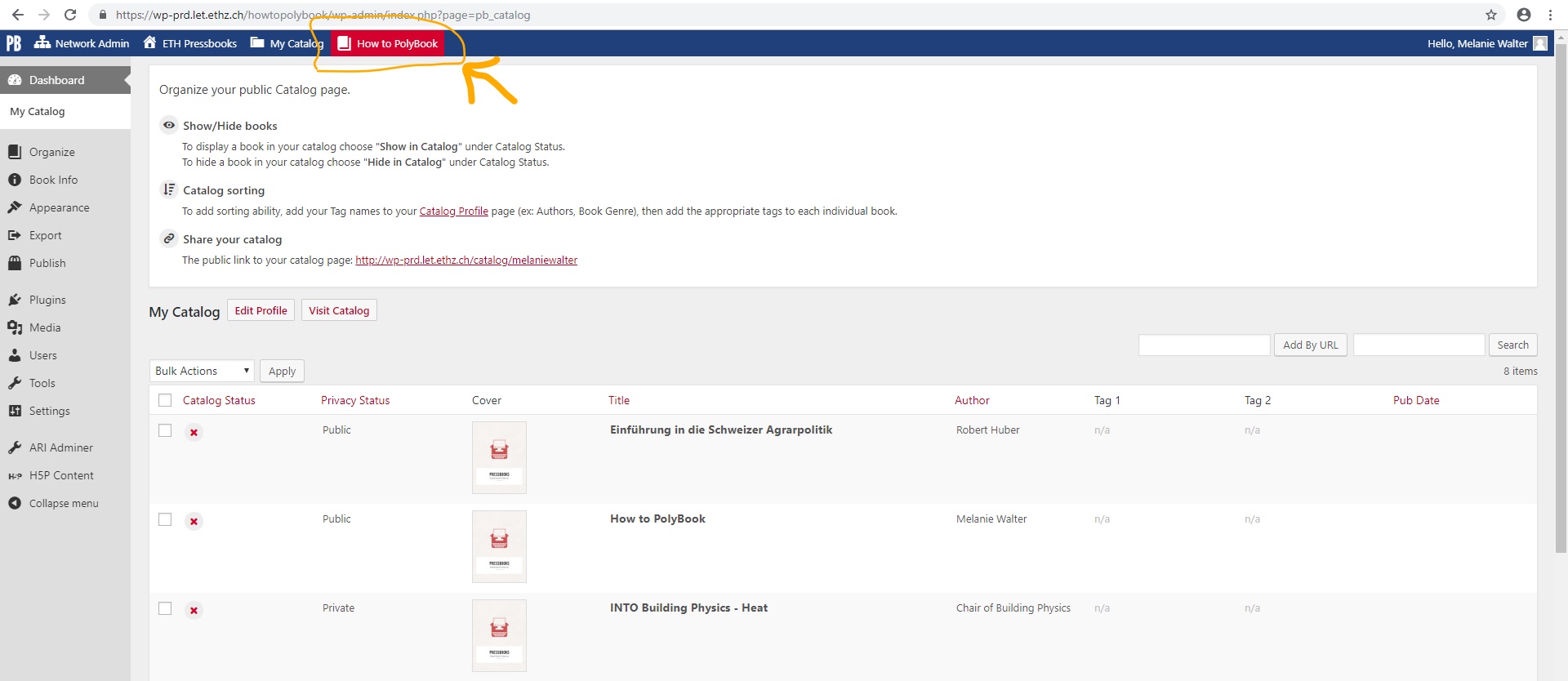Screen dimensions: 1568x681
Task: Open Book Info from the sidebar
Action: 53,180
